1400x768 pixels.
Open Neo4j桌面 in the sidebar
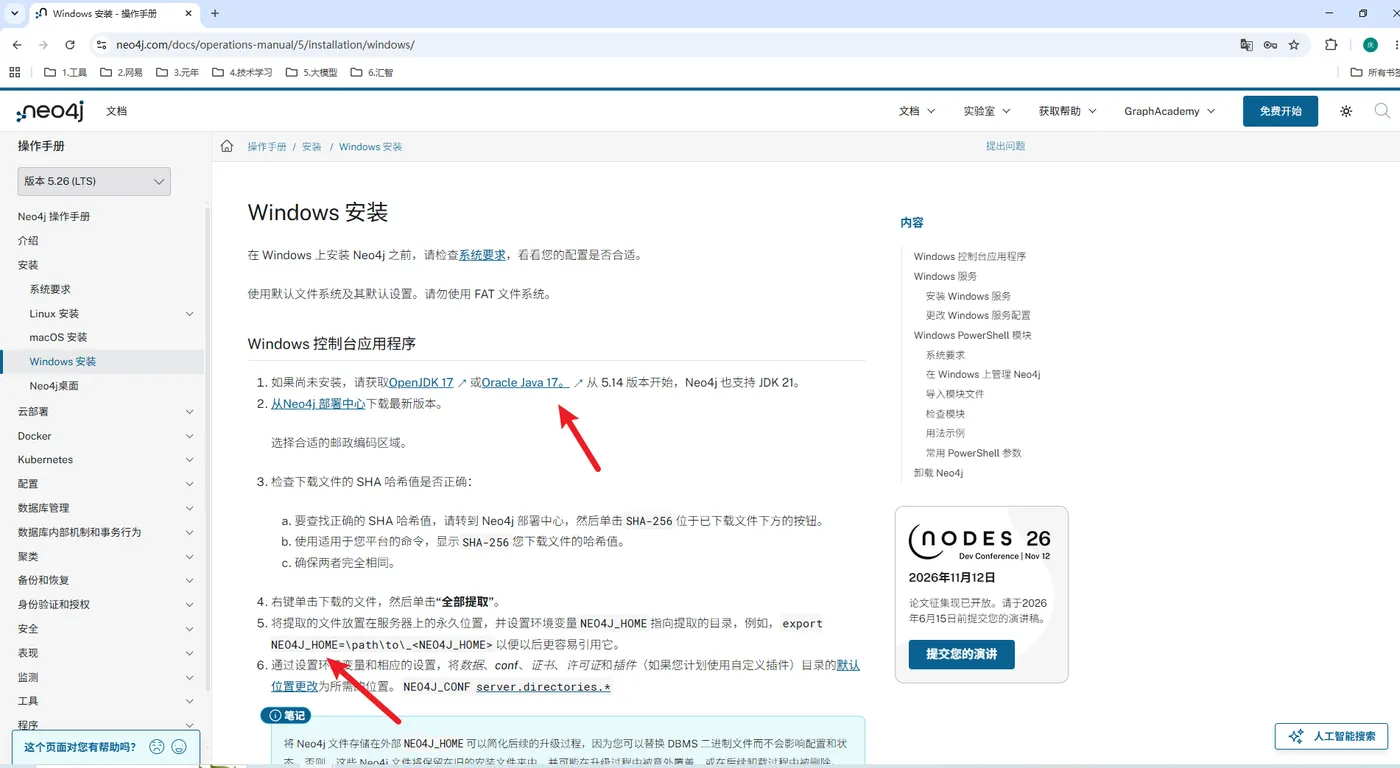coord(54,385)
